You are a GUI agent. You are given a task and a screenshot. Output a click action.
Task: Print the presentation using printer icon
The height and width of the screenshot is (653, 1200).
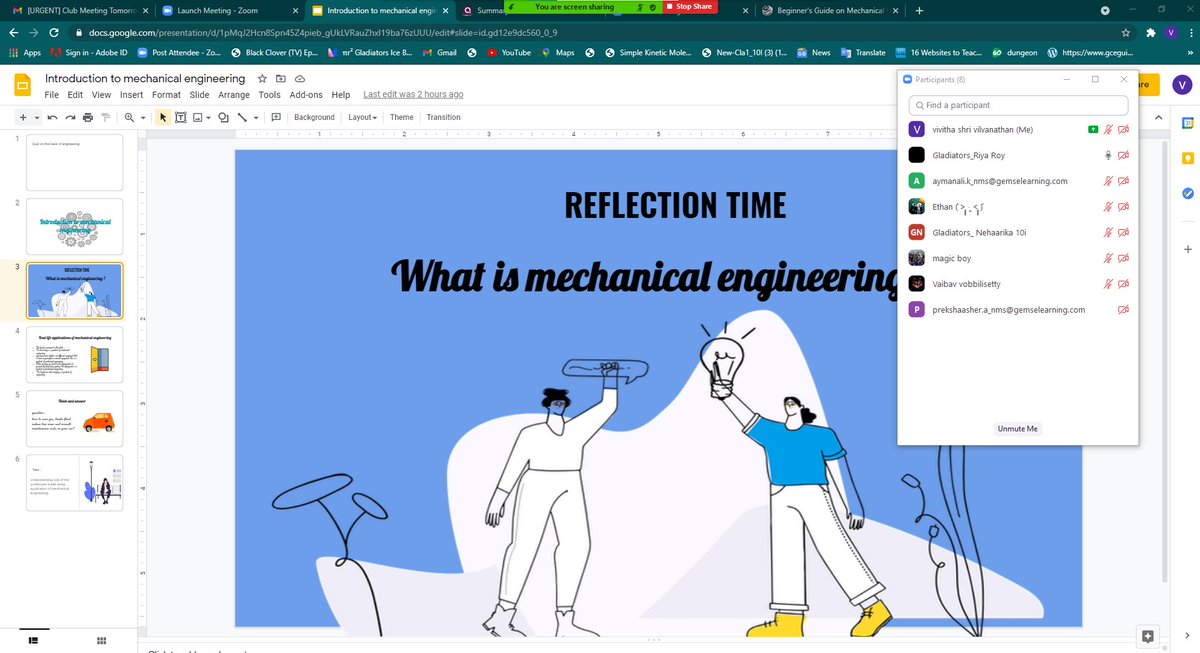(88, 117)
